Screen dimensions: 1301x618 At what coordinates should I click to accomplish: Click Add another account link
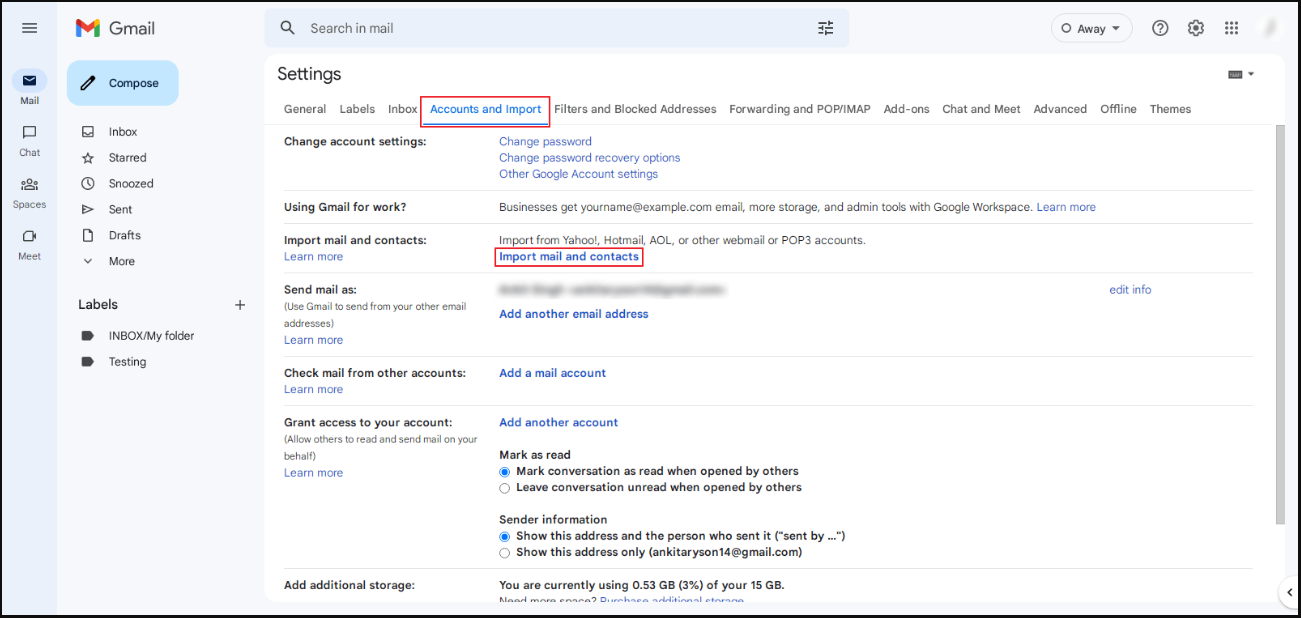click(559, 423)
